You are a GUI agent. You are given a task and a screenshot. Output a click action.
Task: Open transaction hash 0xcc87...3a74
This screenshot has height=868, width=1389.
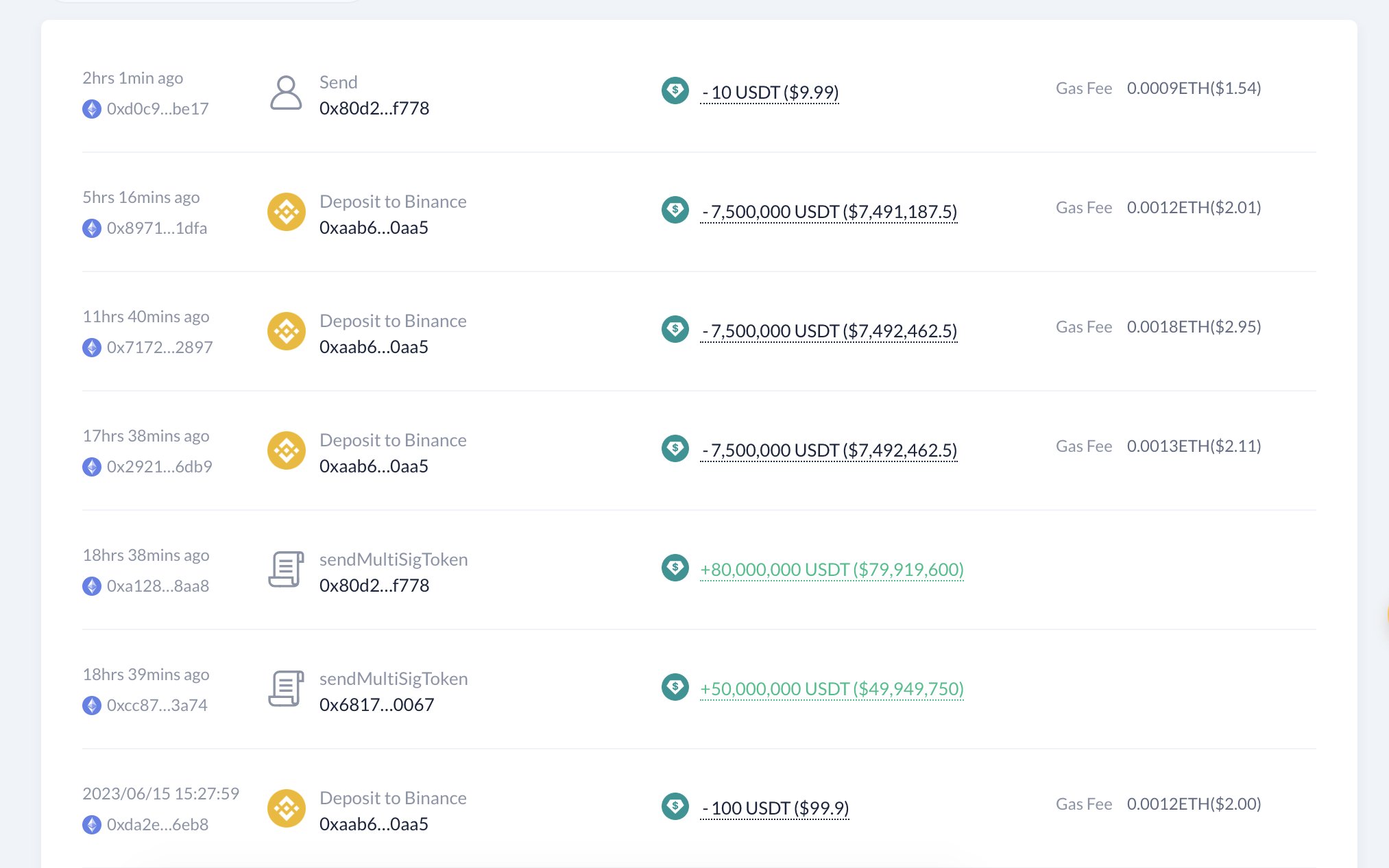(x=157, y=706)
